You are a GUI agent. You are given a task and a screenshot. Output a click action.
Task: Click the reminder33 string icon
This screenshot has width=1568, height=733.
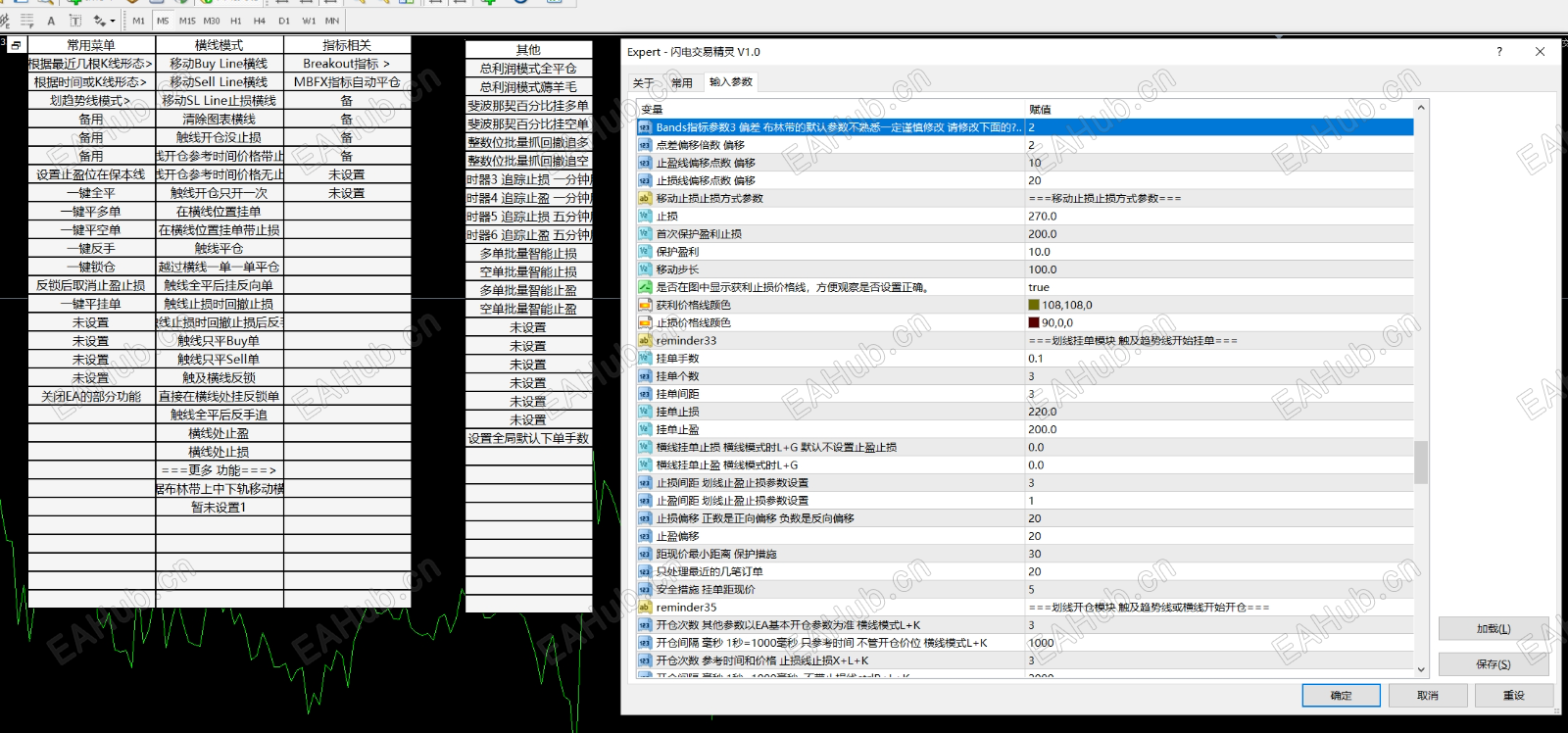click(645, 340)
